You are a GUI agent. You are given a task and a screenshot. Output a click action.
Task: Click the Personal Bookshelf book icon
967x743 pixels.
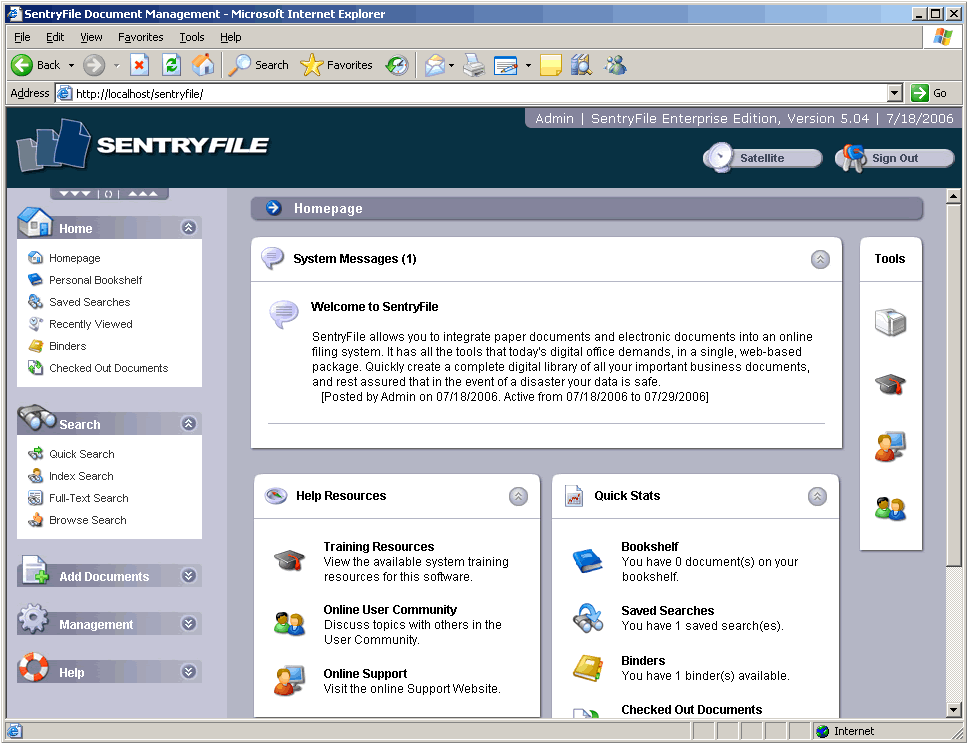[33, 280]
